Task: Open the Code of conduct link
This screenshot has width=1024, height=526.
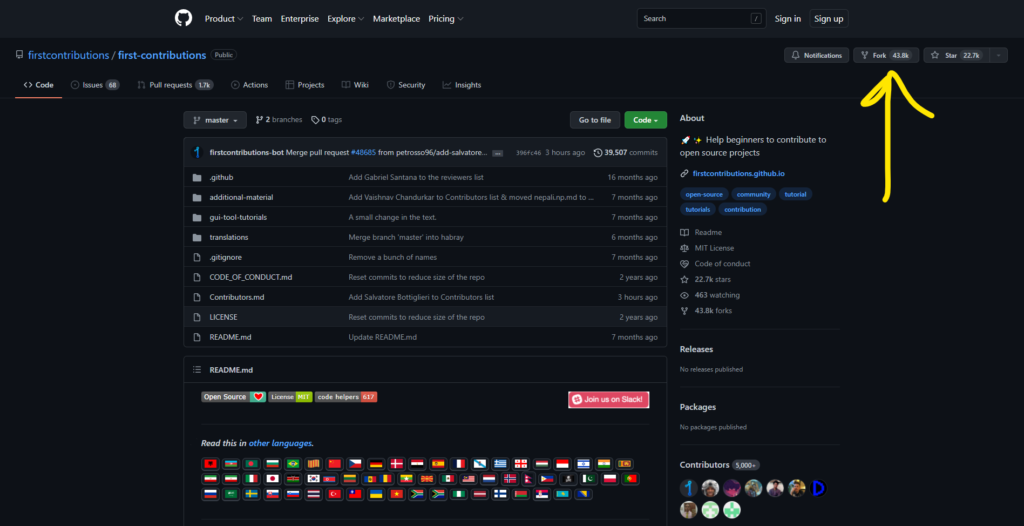Action: [715, 264]
